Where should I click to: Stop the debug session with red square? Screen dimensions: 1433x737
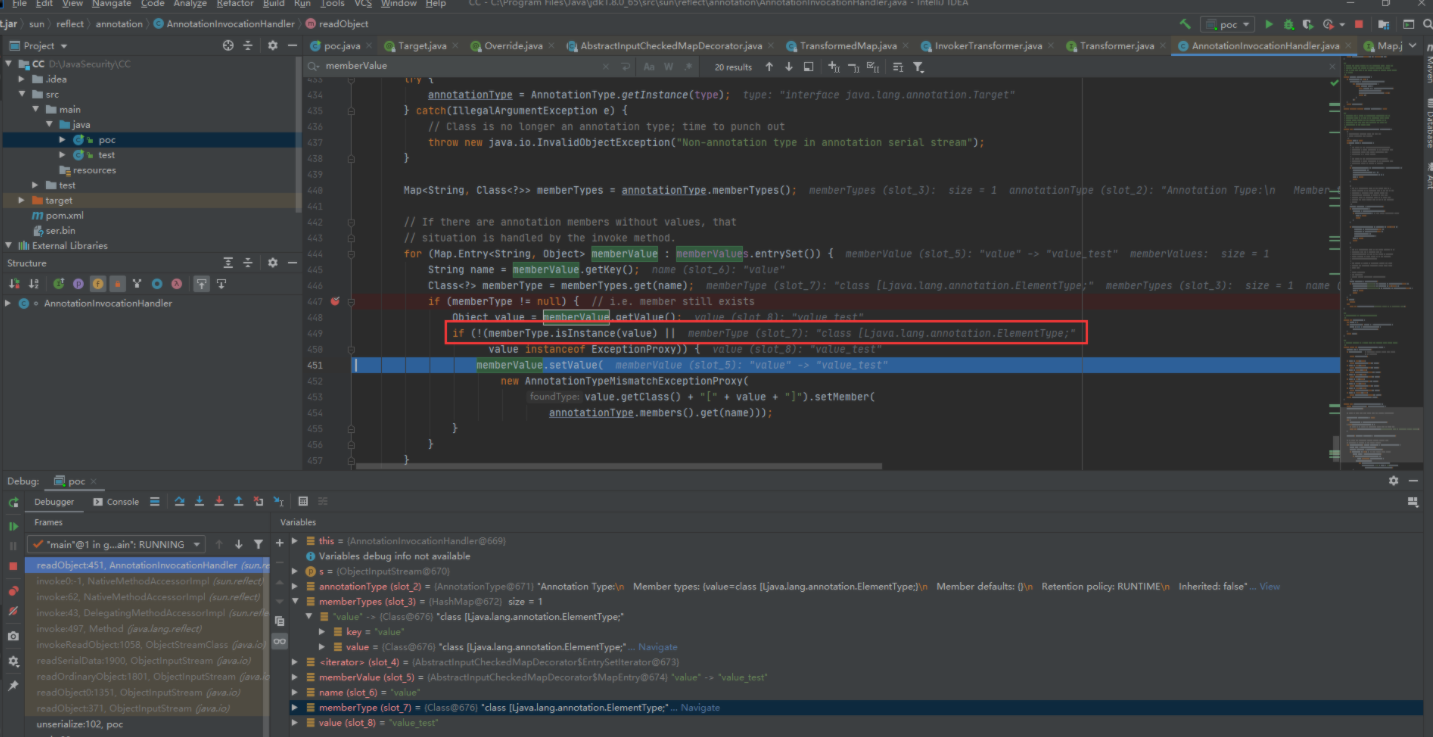coord(13,566)
